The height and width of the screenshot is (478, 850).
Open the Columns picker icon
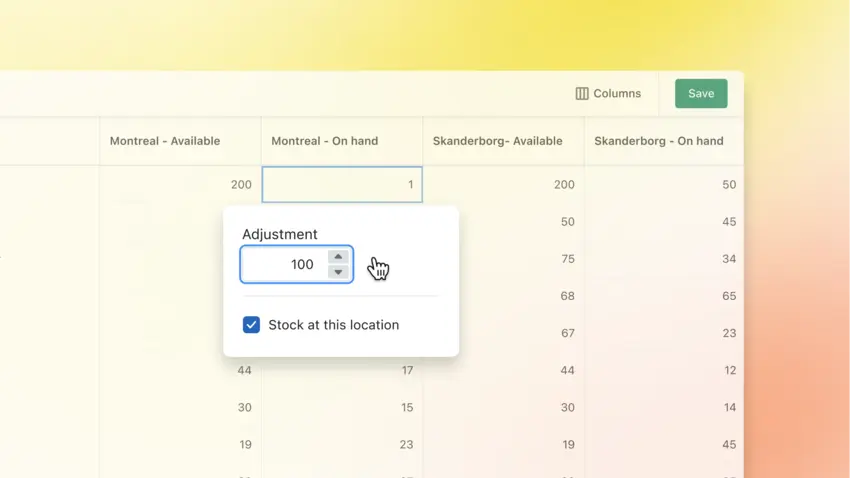tap(582, 94)
